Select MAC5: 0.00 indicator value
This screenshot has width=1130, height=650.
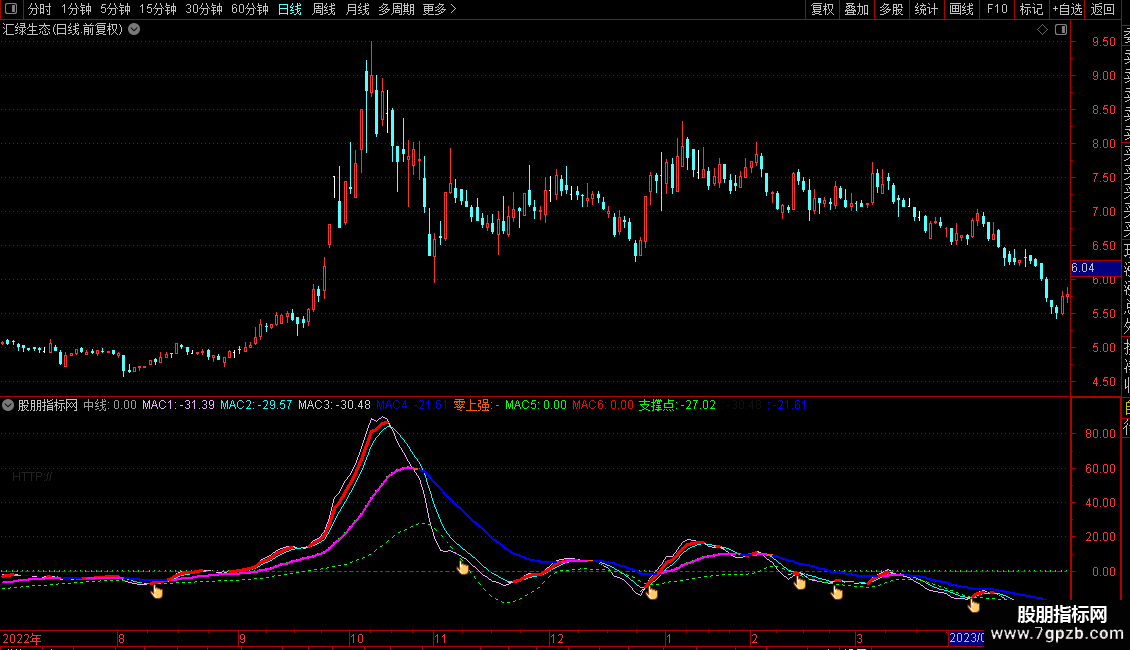click(x=535, y=405)
